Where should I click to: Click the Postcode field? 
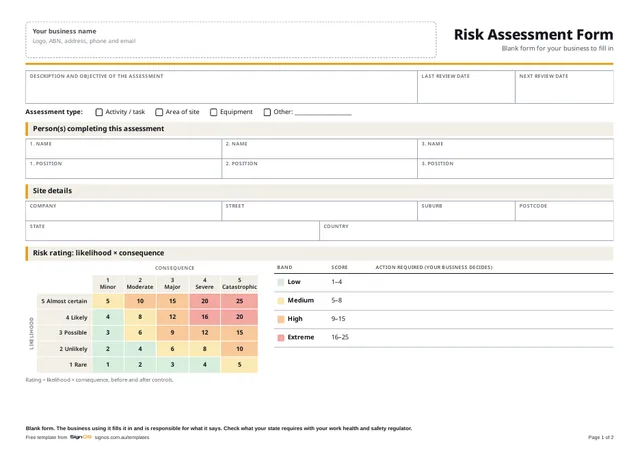(564, 211)
